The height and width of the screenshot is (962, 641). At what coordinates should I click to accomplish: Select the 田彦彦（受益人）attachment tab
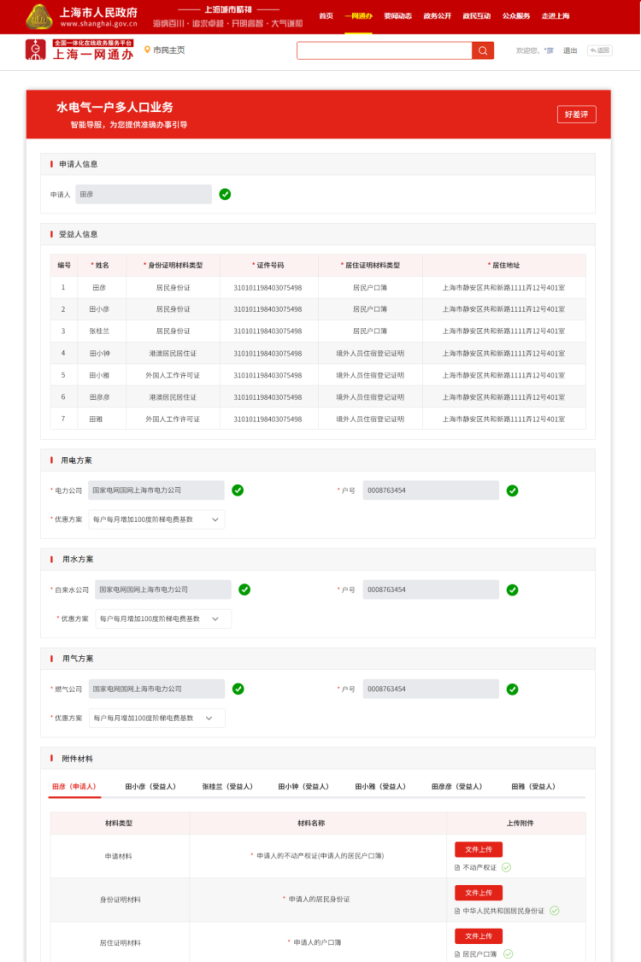pos(456,787)
